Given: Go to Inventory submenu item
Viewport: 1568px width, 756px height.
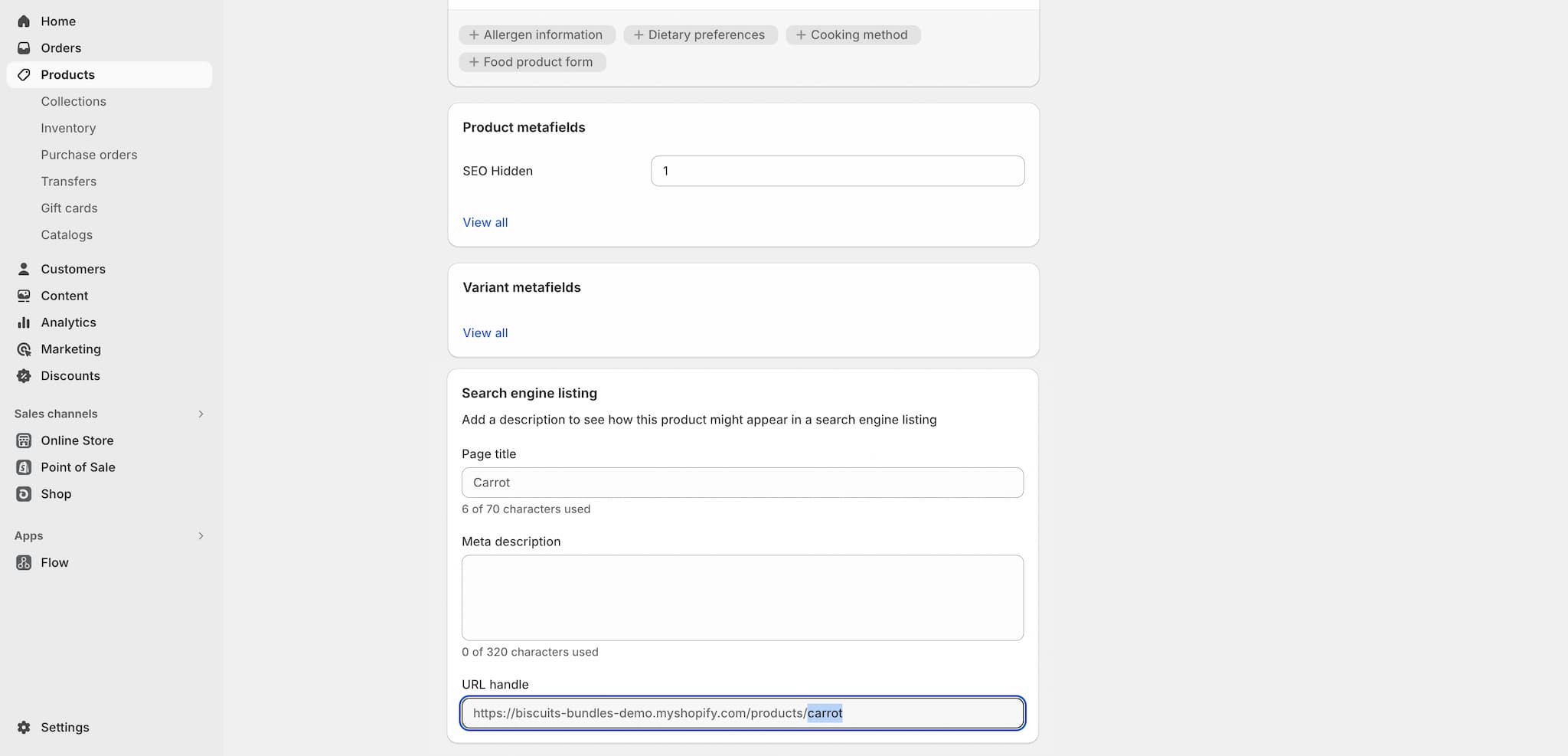Looking at the screenshot, I should point(68,128).
